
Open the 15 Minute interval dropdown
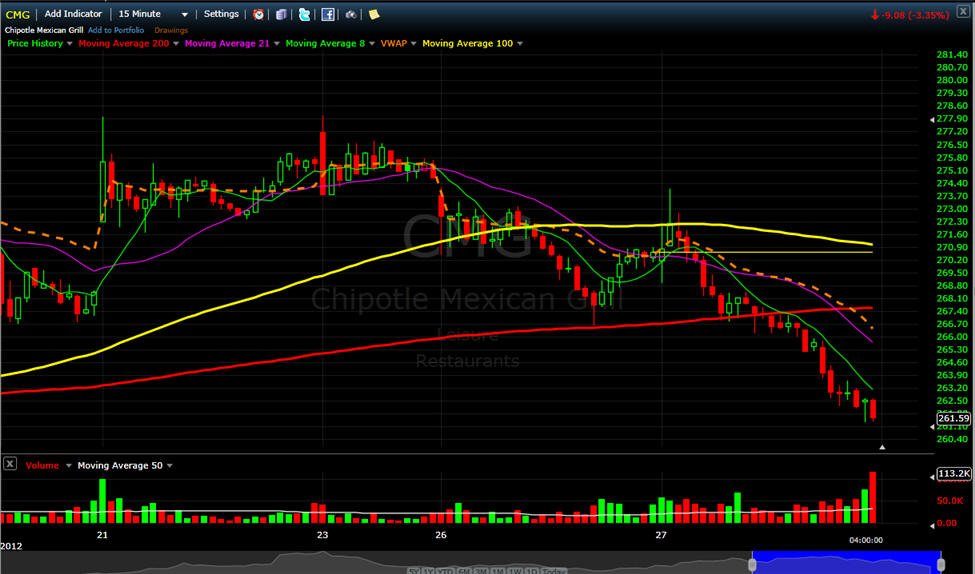coord(153,14)
